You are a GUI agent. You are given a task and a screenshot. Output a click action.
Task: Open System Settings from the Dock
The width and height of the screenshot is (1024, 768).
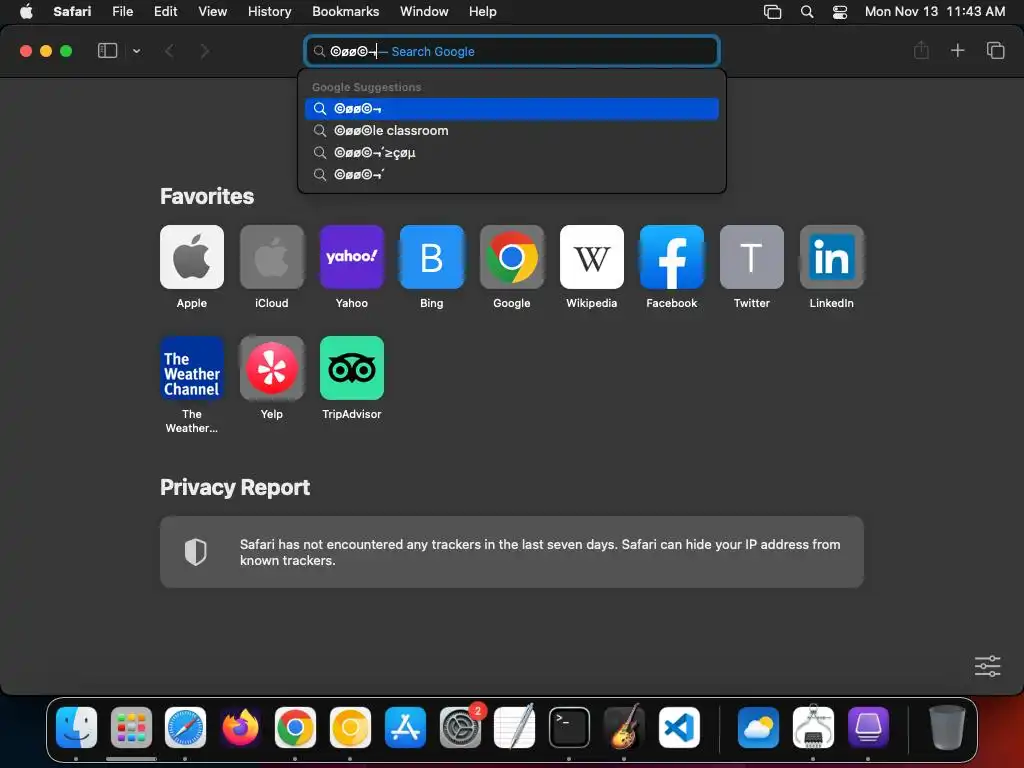(460, 727)
